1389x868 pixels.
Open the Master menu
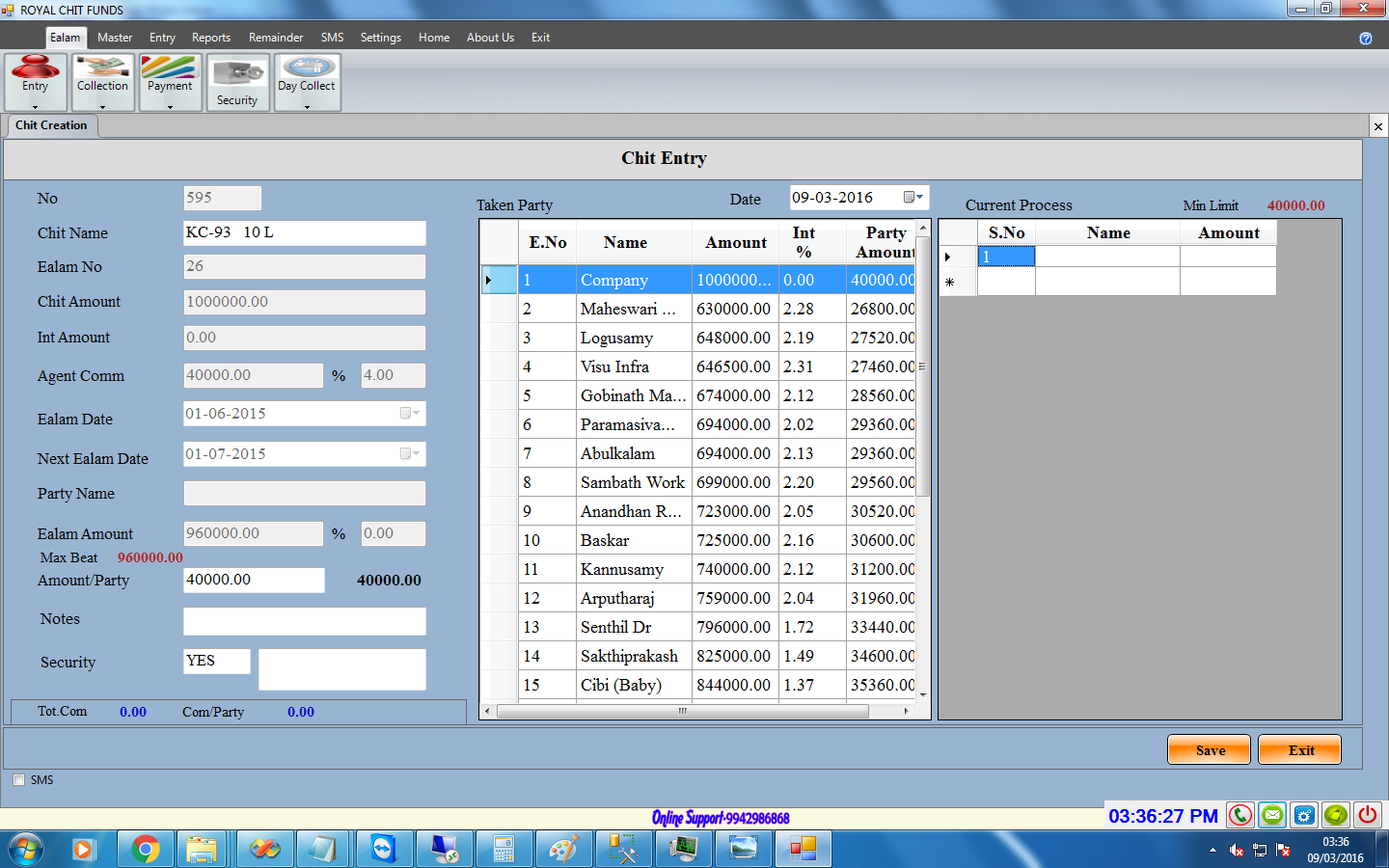click(x=115, y=38)
